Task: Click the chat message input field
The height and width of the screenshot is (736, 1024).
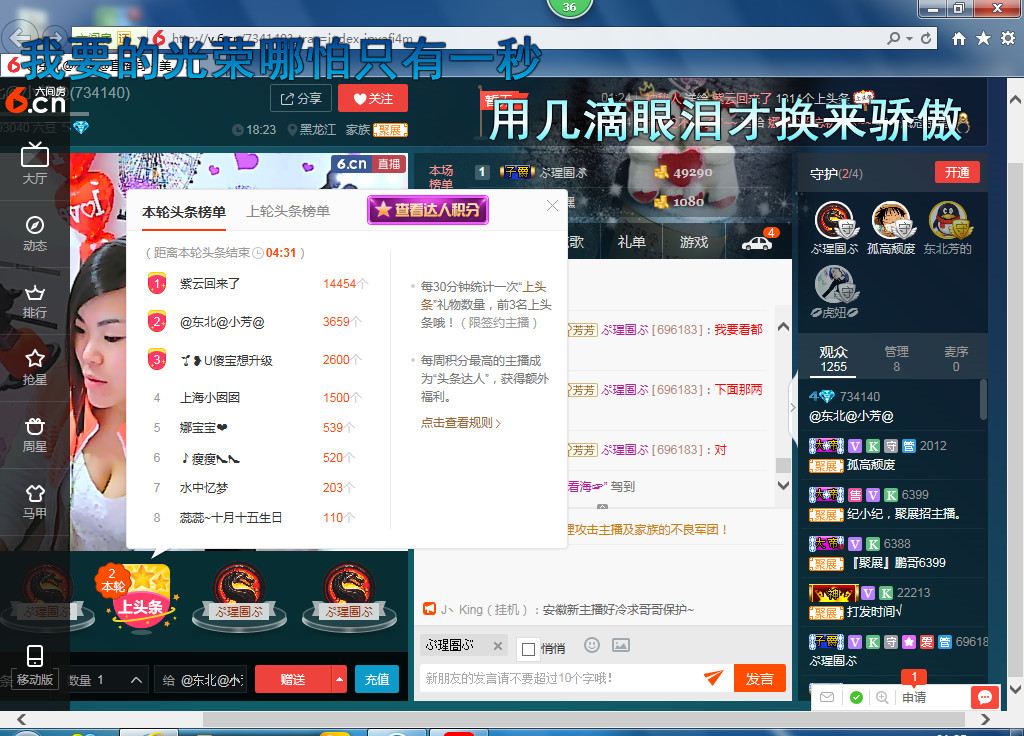Action: coord(560,679)
